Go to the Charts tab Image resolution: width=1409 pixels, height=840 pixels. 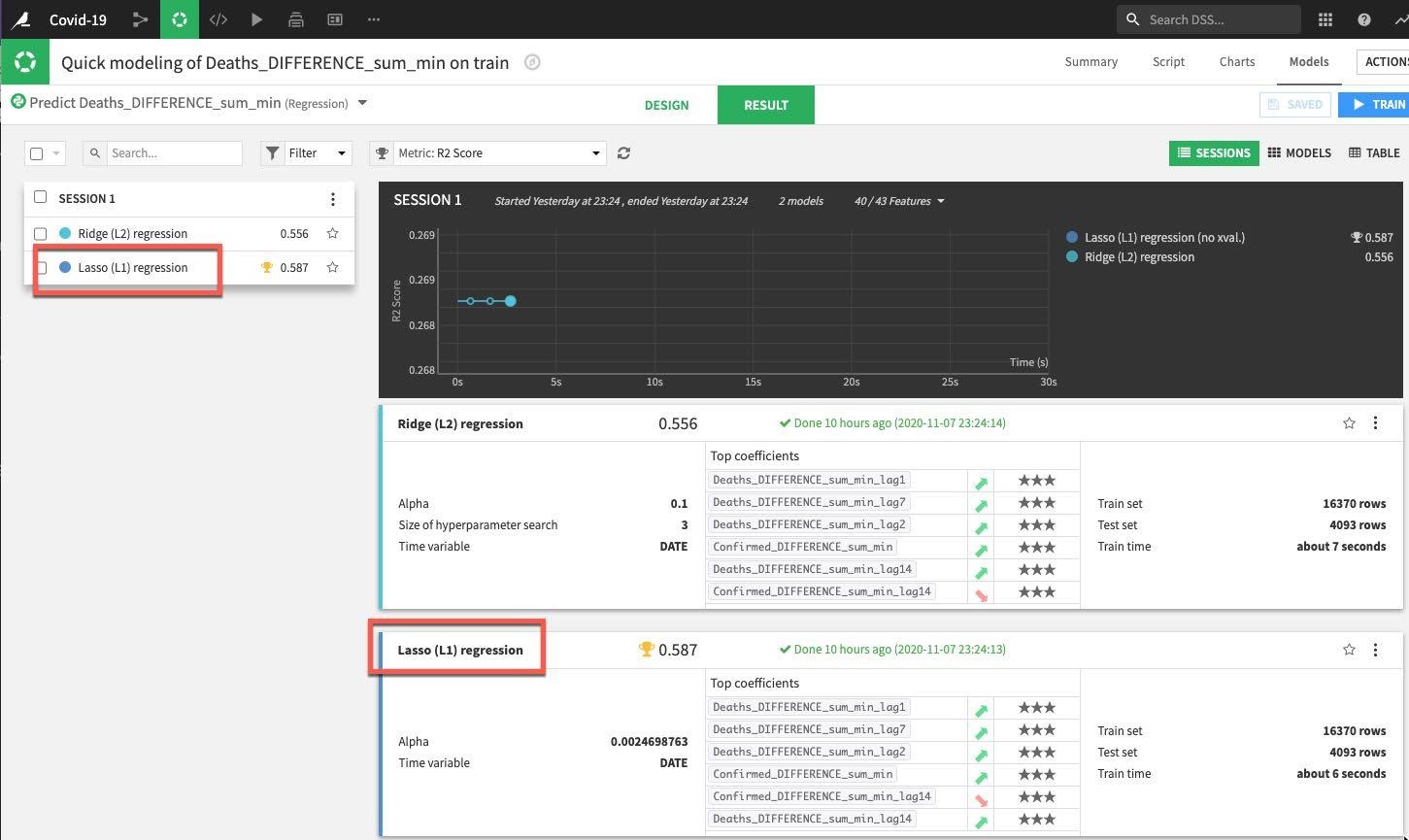(1236, 61)
